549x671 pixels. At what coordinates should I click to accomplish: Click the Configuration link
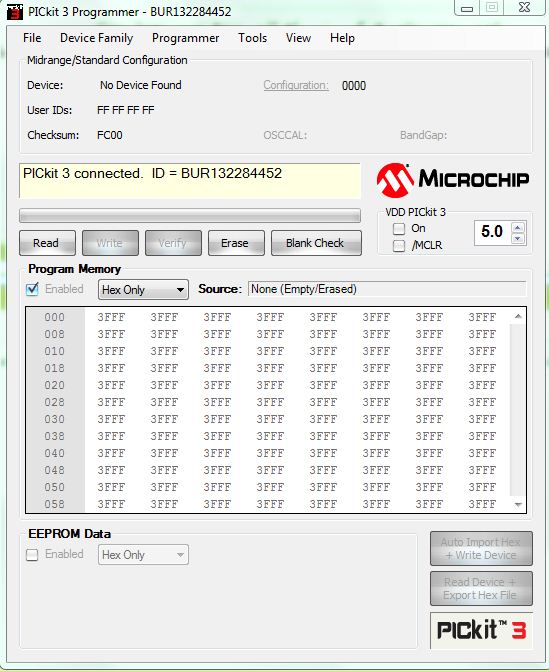(x=296, y=85)
